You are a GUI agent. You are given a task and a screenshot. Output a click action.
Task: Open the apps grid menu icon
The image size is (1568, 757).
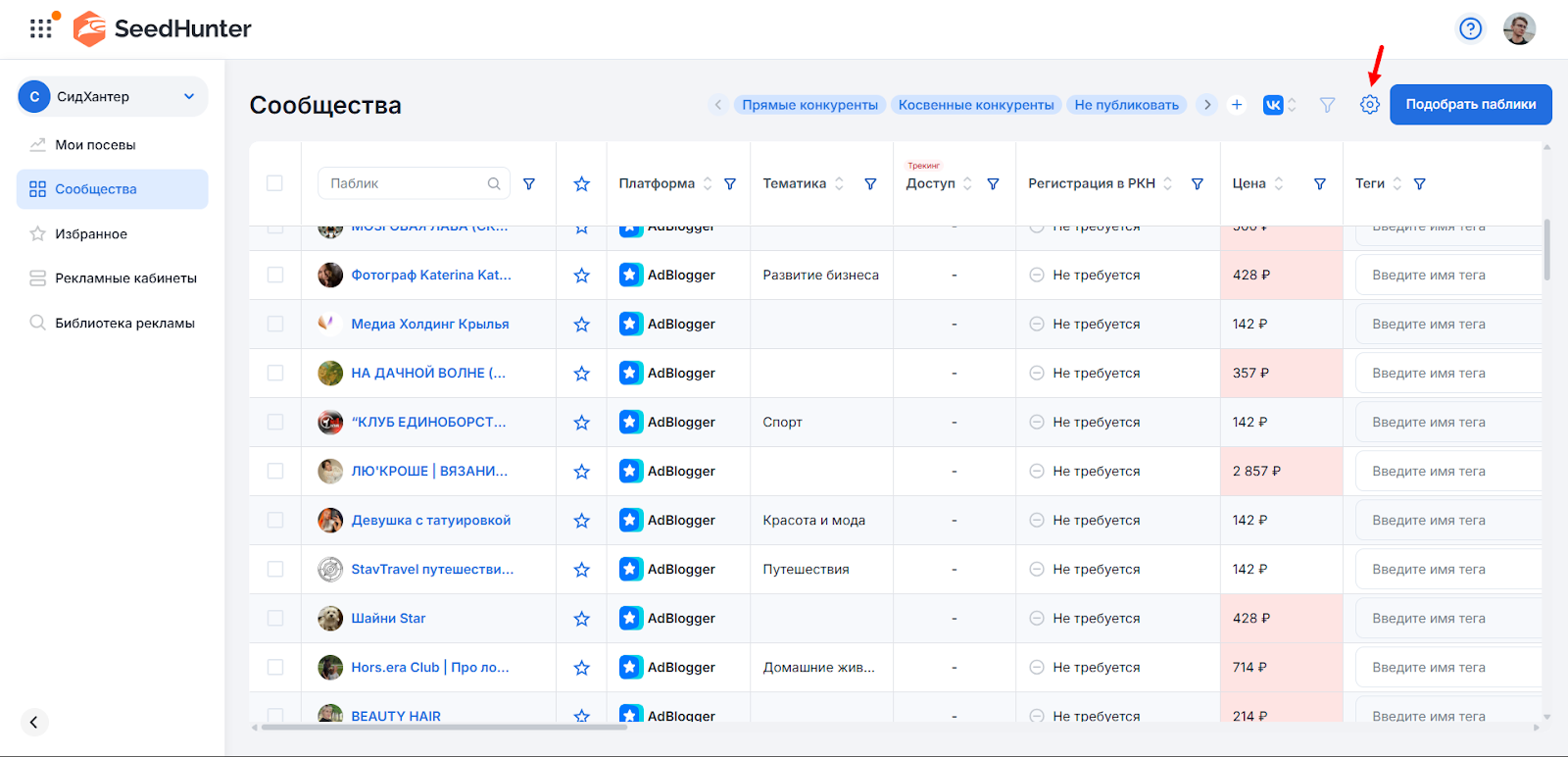pos(41,29)
